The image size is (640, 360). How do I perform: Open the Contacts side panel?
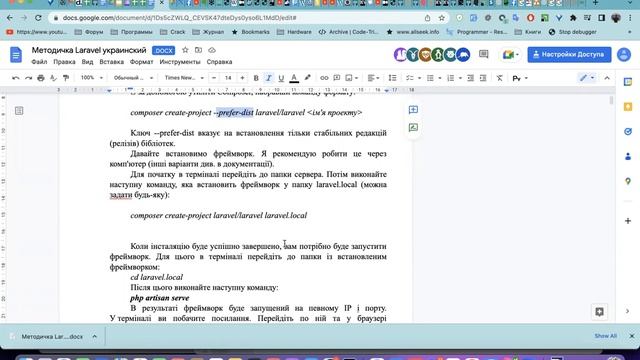pyautogui.click(x=628, y=156)
